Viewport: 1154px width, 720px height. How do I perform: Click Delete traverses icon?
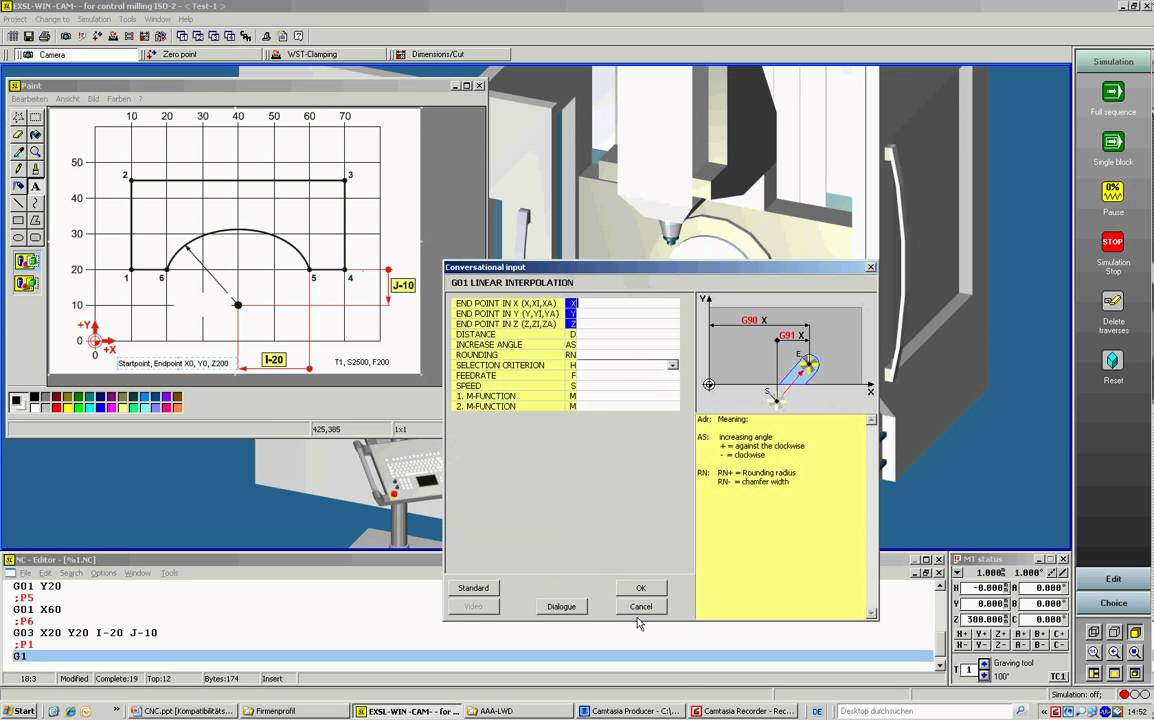coord(1113,301)
